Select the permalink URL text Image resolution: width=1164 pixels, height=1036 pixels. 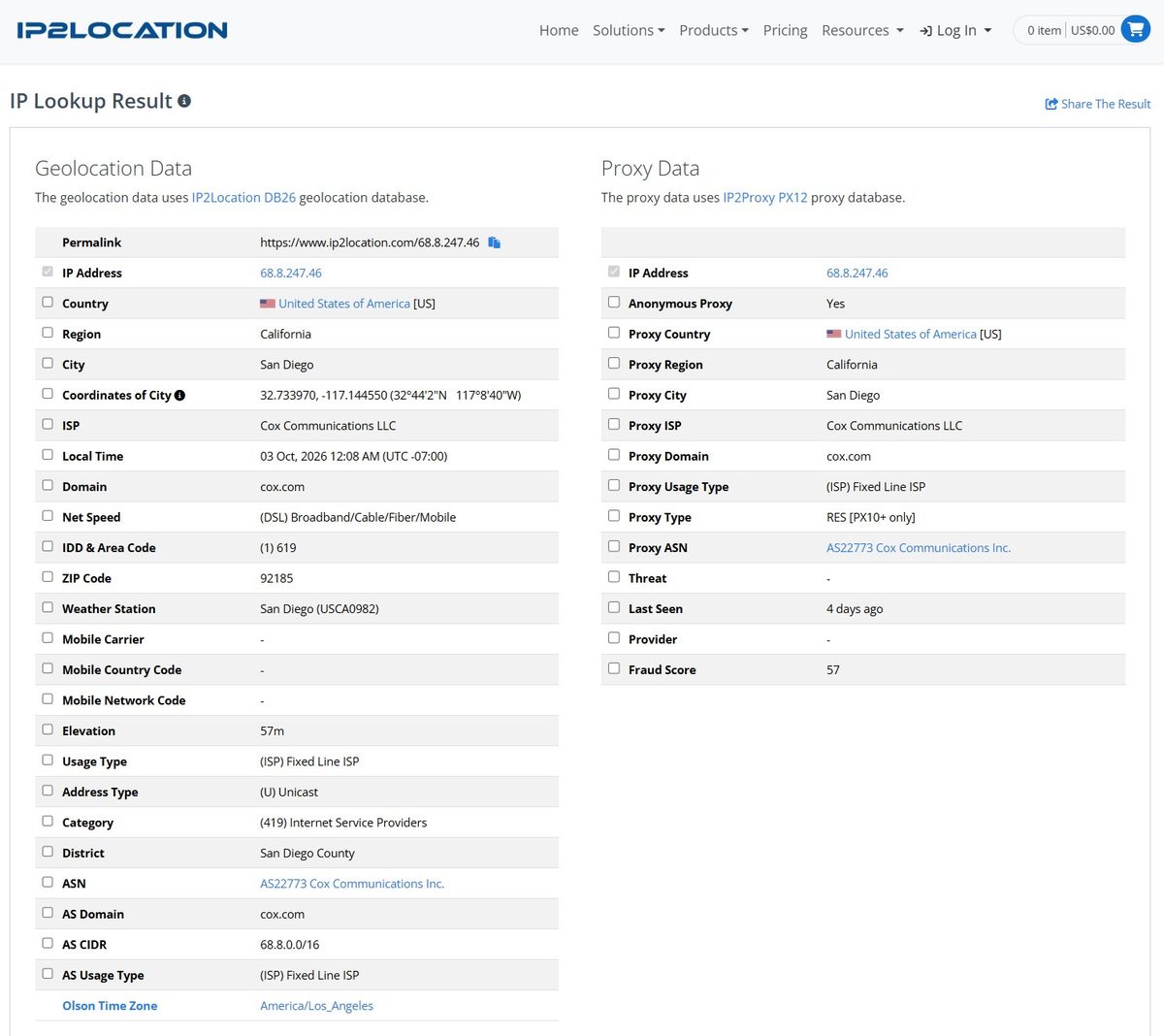pyautogui.click(x=370, y=243)
